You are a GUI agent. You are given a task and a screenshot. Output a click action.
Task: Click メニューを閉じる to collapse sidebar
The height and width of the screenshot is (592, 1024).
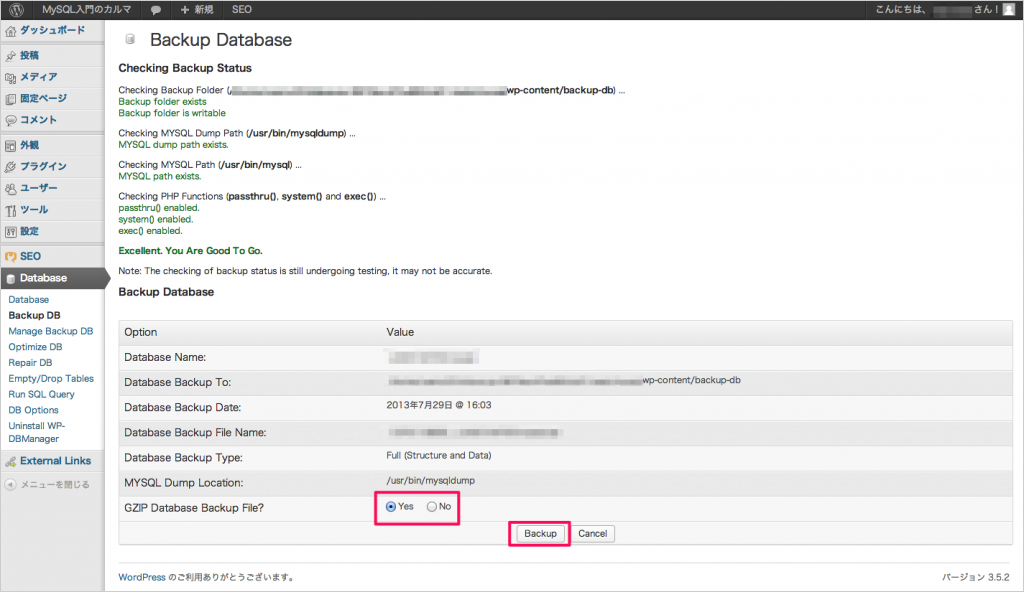pyautogui.click(x=55, y=485)
